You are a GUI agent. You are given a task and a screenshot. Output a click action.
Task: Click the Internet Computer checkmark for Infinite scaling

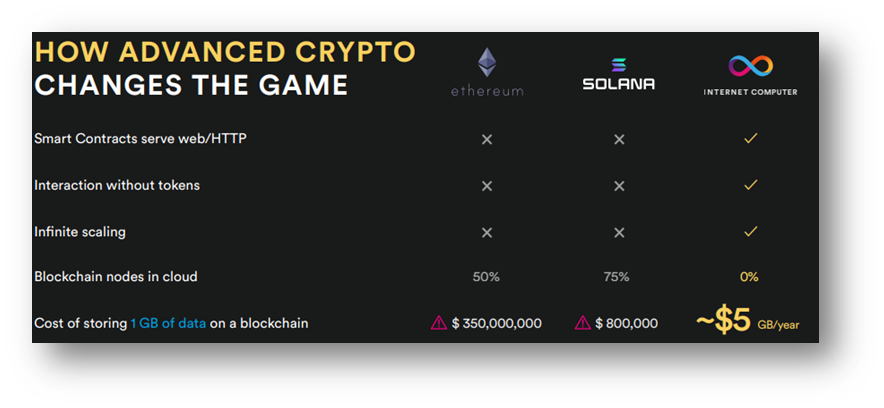[x=750, y=231]
